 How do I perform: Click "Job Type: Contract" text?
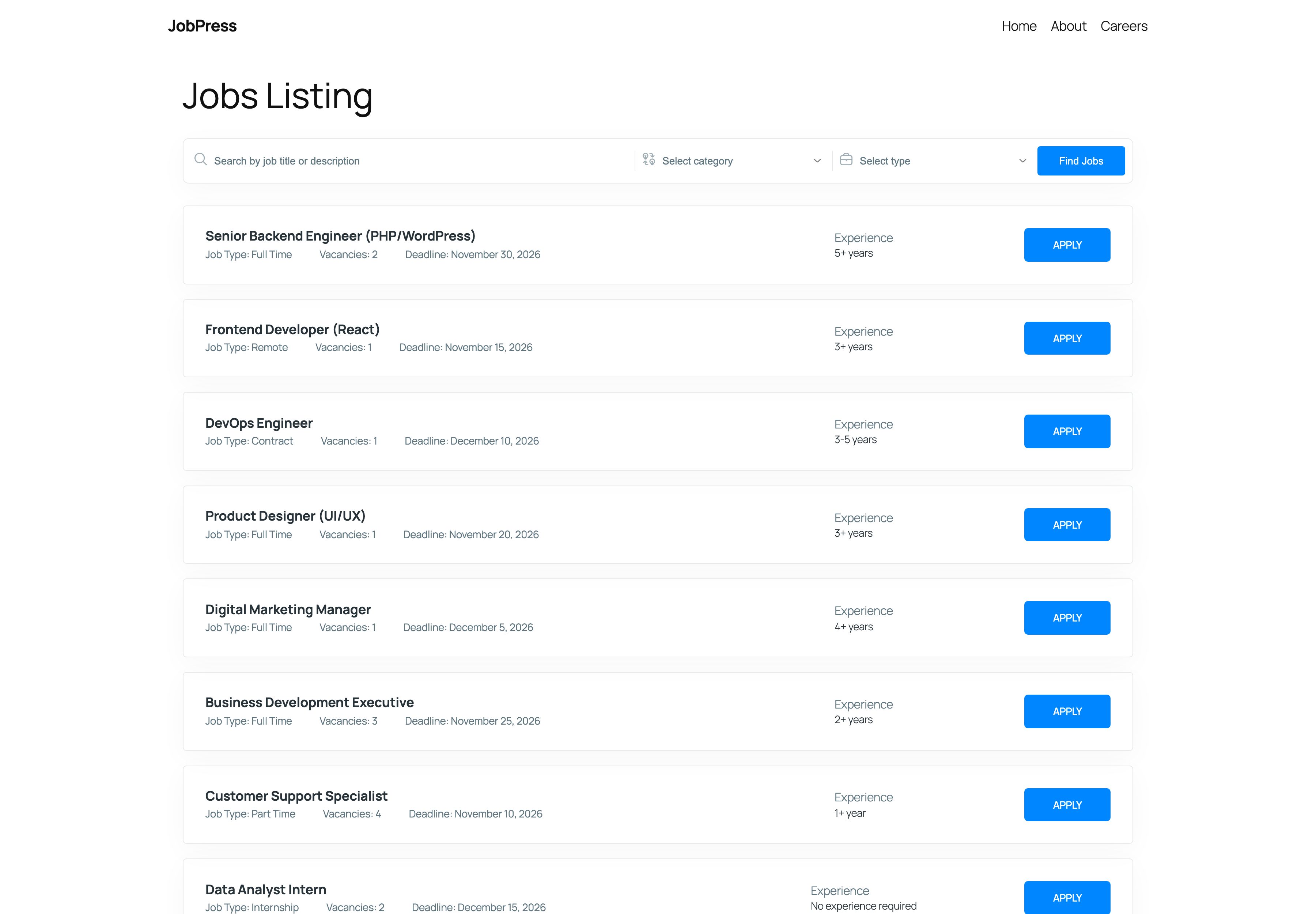(249, 441)
